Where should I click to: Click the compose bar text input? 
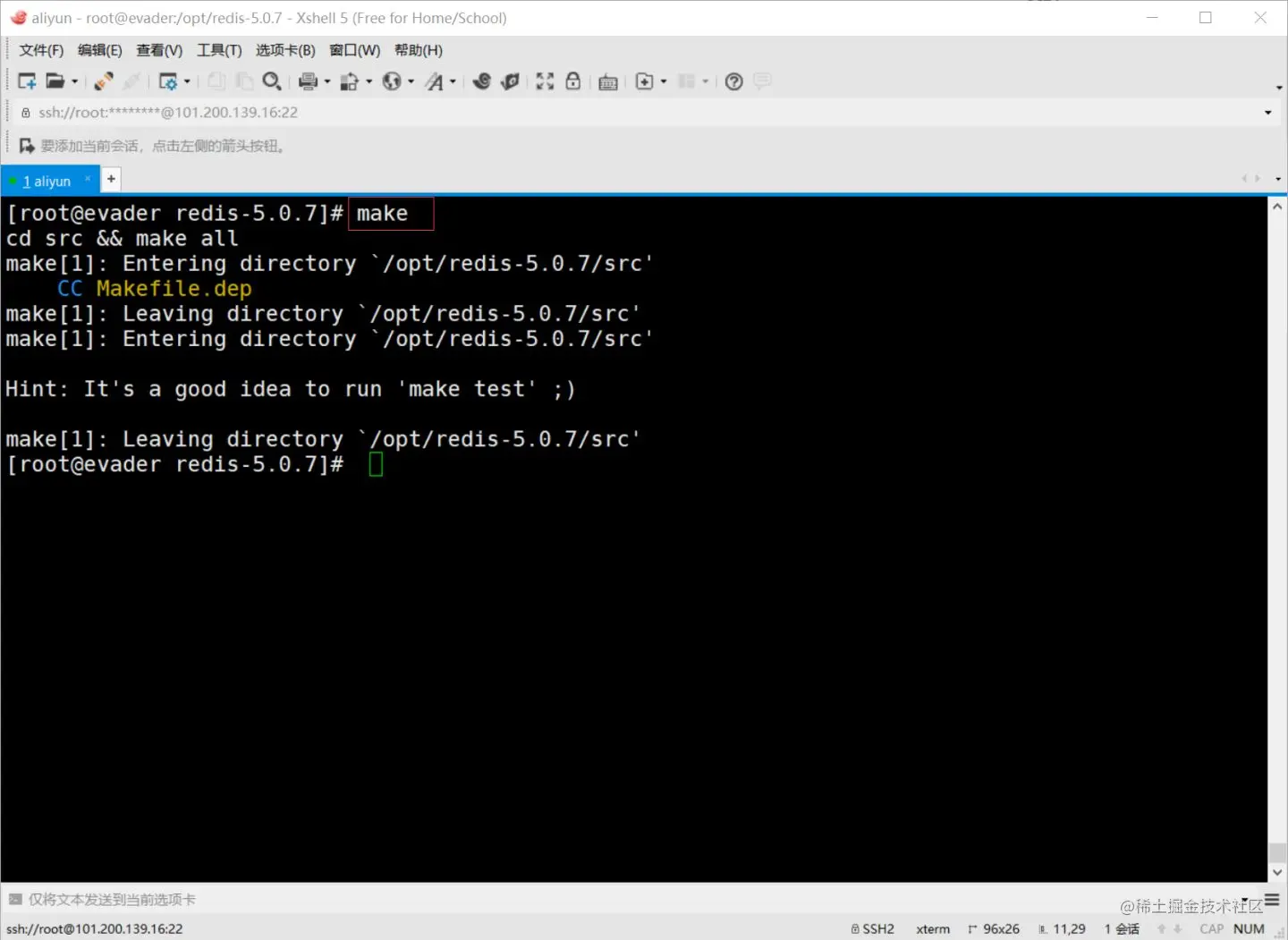tap(626, 899)
